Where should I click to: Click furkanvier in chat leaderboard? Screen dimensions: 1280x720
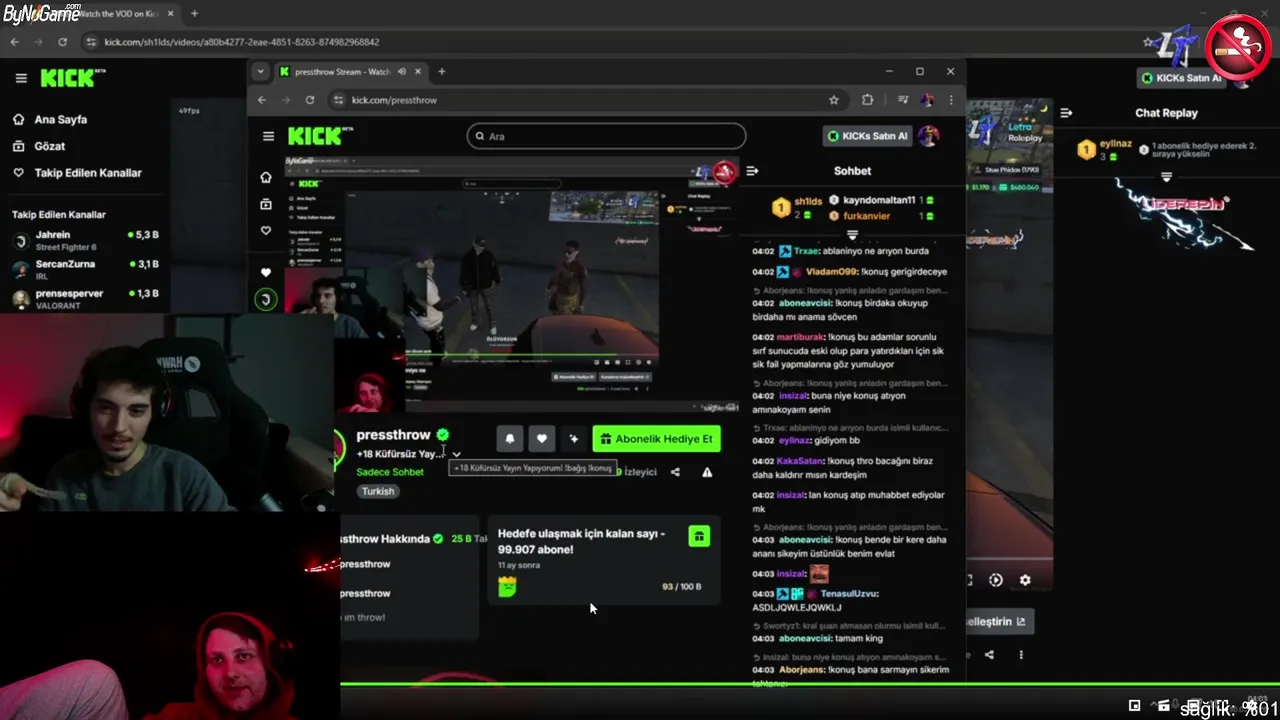pyautogui.click(x=866, y=215)
